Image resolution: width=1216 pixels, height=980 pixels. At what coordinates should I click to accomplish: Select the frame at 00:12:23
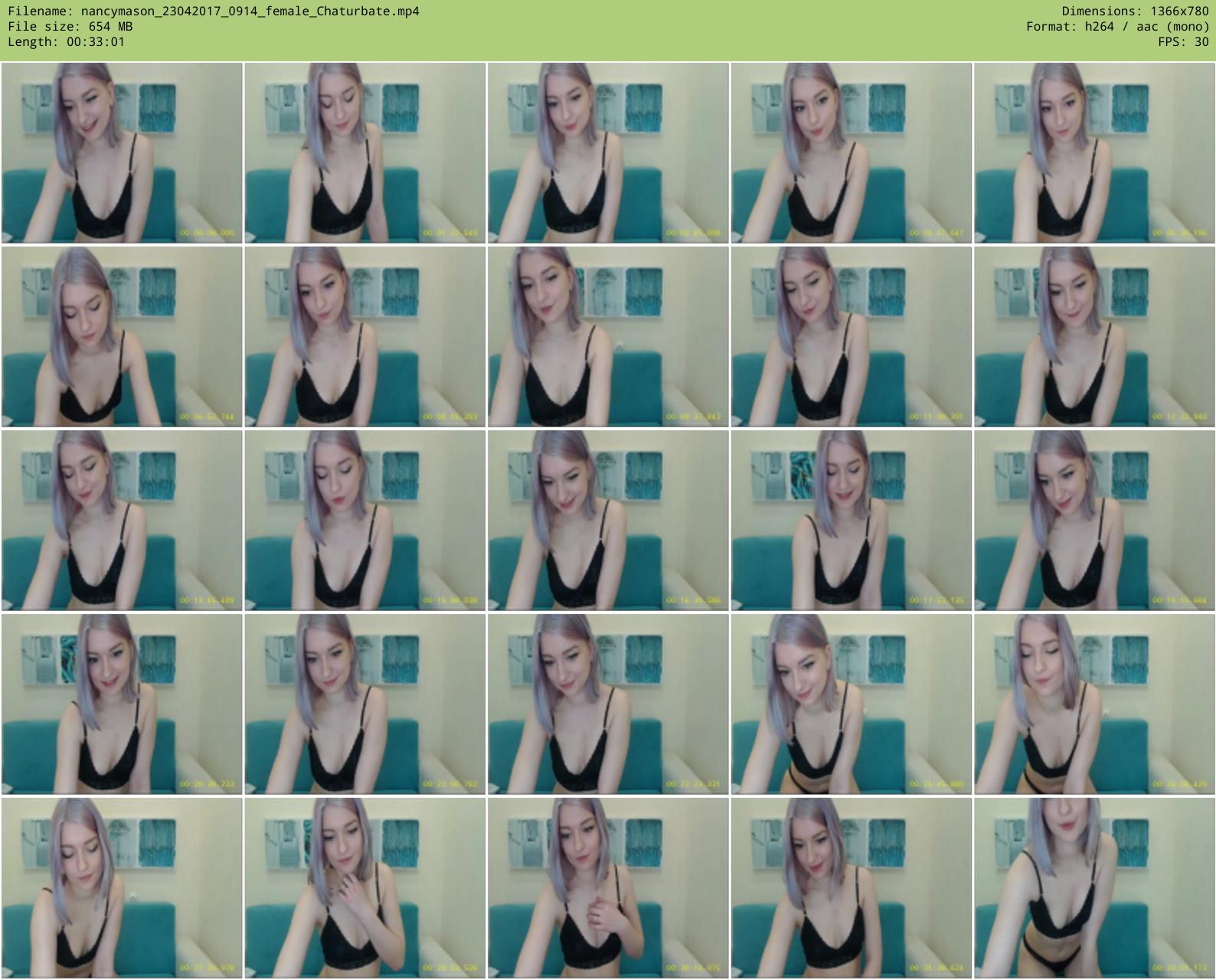pos(1094,337)
